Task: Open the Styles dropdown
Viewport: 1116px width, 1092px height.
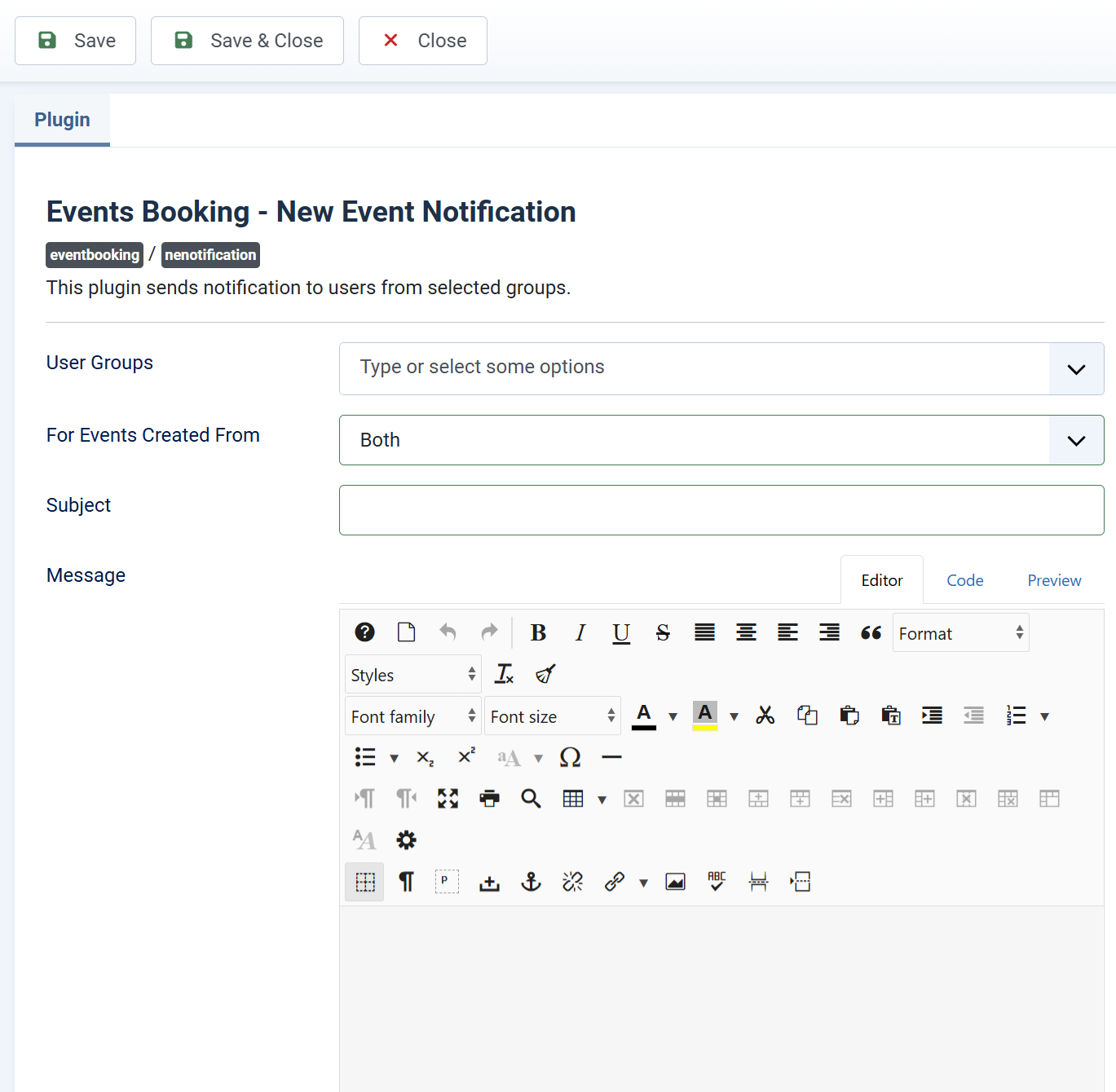Action: [413, 675]
